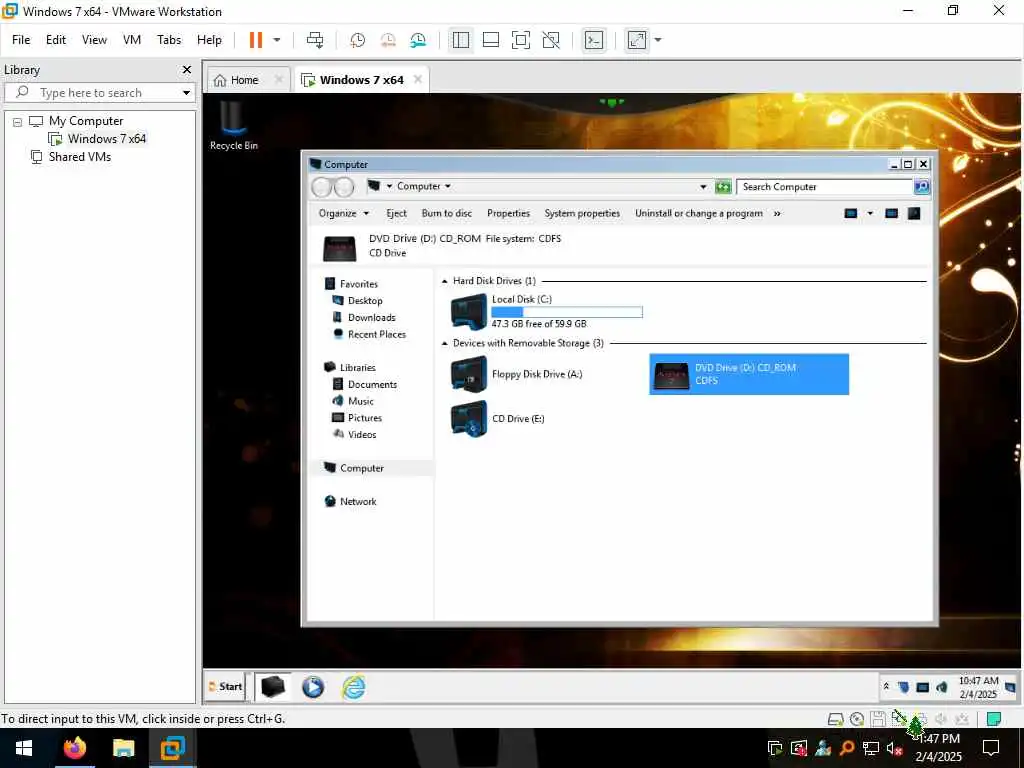Open System properties

coord(582,214)
